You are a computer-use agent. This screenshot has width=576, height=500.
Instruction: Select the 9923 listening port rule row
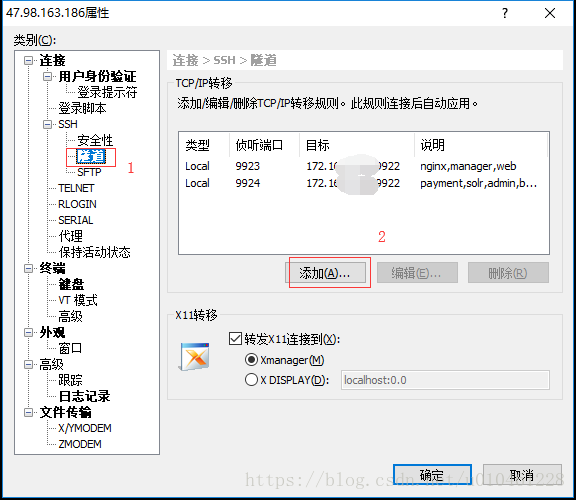point(363,166)
